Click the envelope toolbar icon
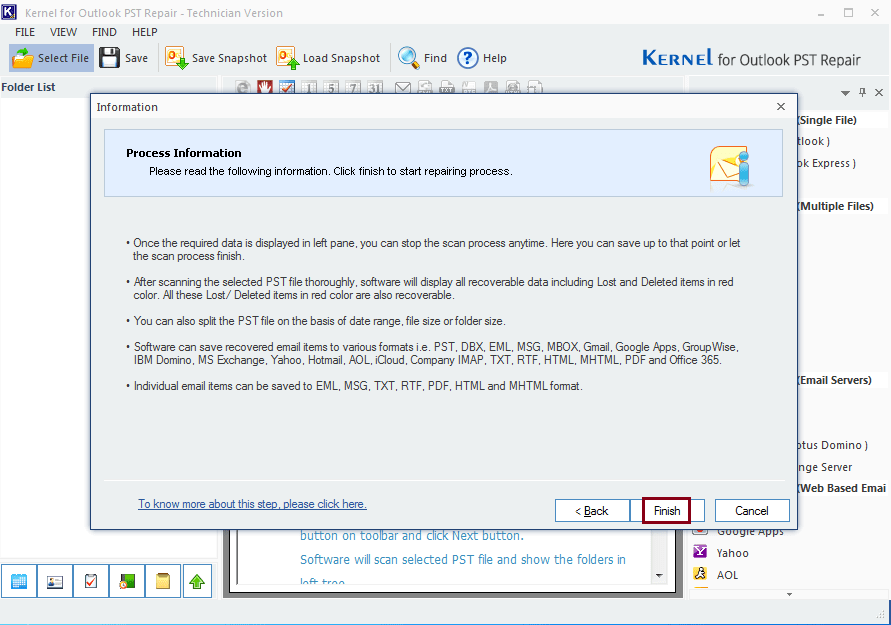The image size is (891, 625). (x=403, y=88)
